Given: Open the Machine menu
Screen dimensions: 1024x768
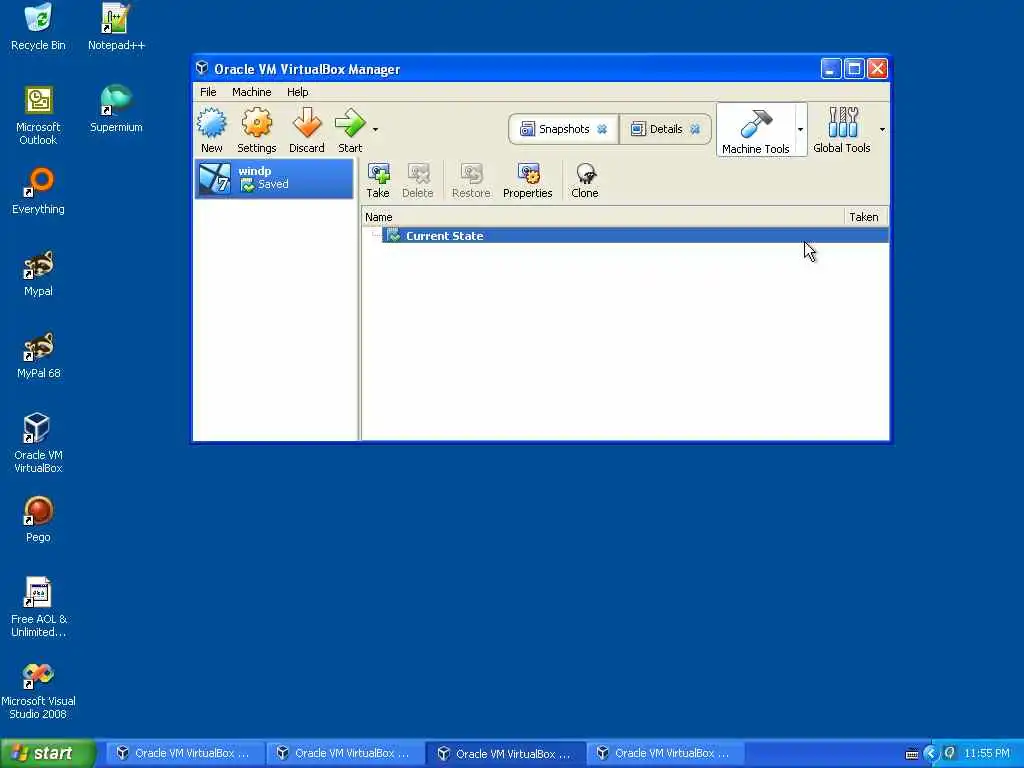Looking at the screenshot, I should tap(251, 92).
